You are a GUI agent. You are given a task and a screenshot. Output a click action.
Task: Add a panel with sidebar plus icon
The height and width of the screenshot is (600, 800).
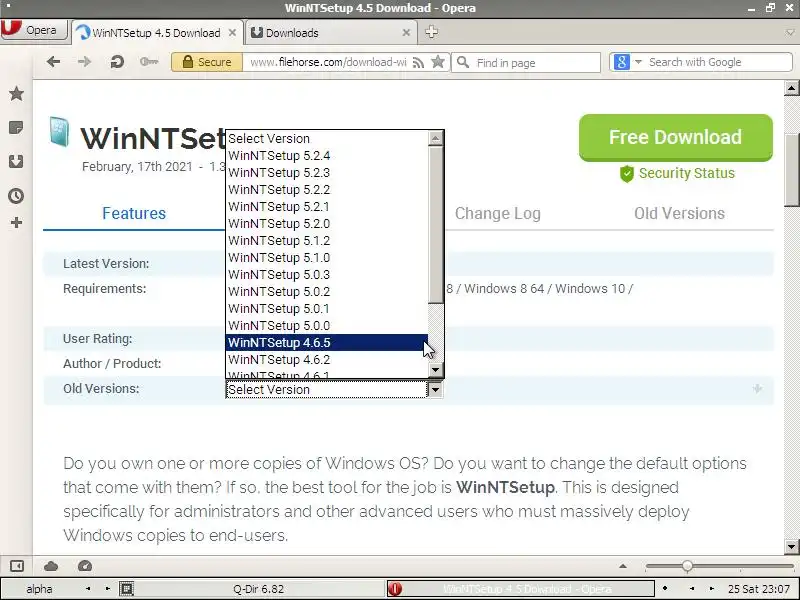pos(16,222)
